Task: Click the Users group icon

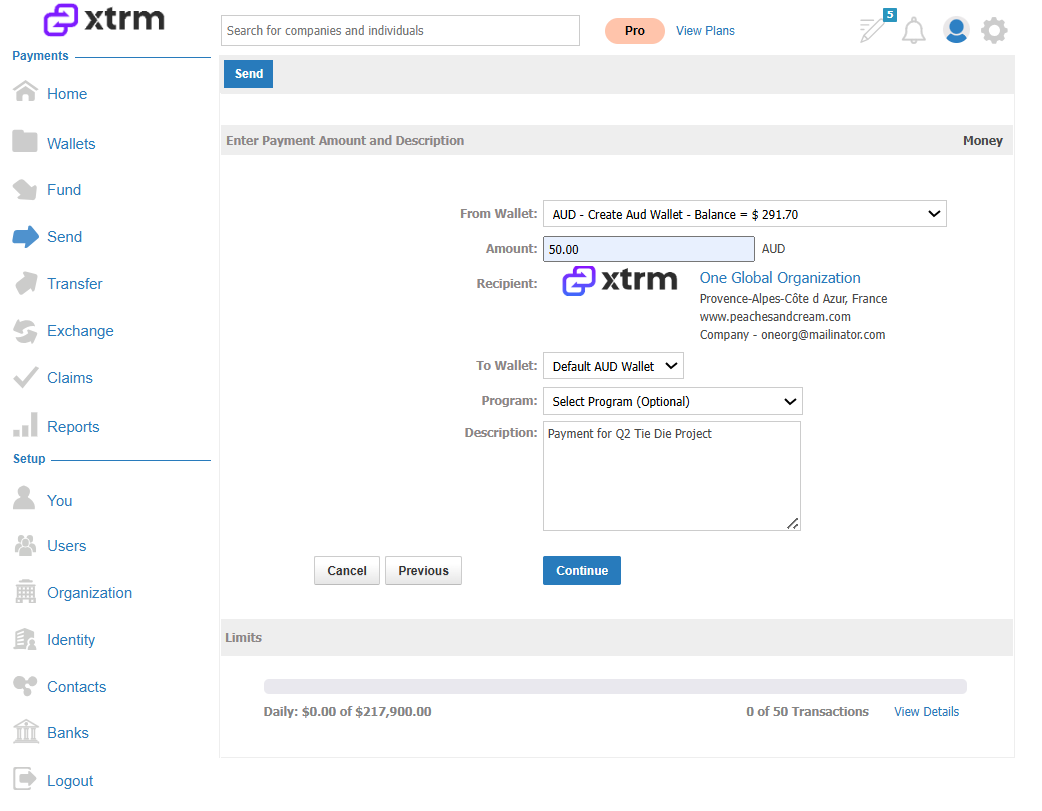Action: (25, 546)
